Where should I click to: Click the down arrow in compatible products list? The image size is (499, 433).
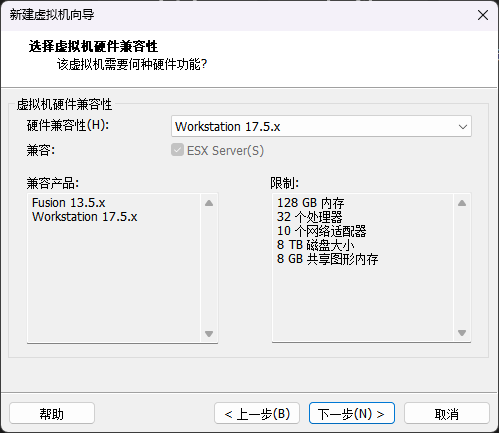tap(209, 334)
